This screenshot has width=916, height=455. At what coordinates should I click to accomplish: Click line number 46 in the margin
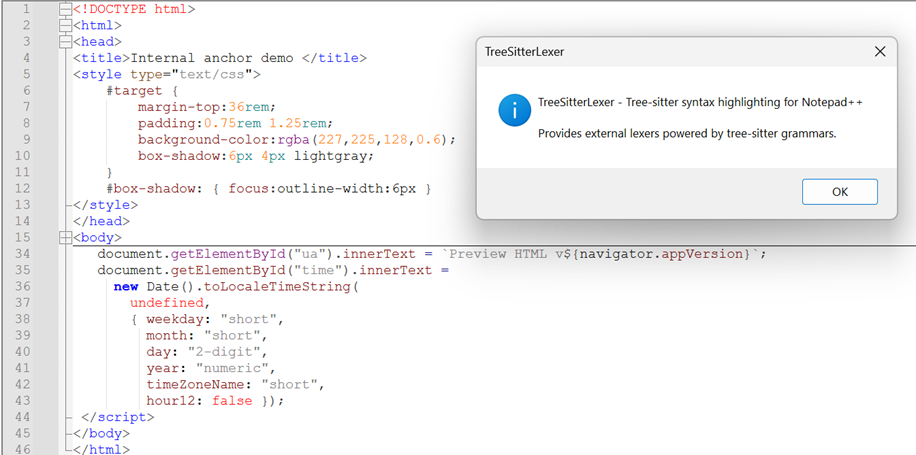tap(23, 450)
